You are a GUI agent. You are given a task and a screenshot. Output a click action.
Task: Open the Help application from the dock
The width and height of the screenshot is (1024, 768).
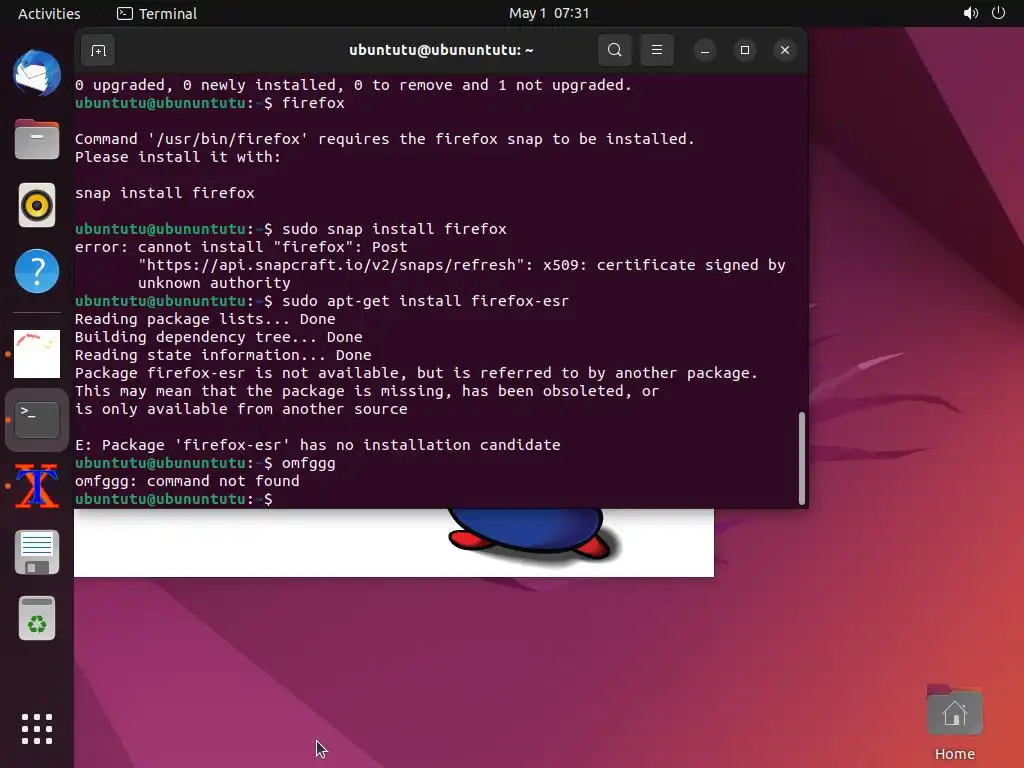37,271
